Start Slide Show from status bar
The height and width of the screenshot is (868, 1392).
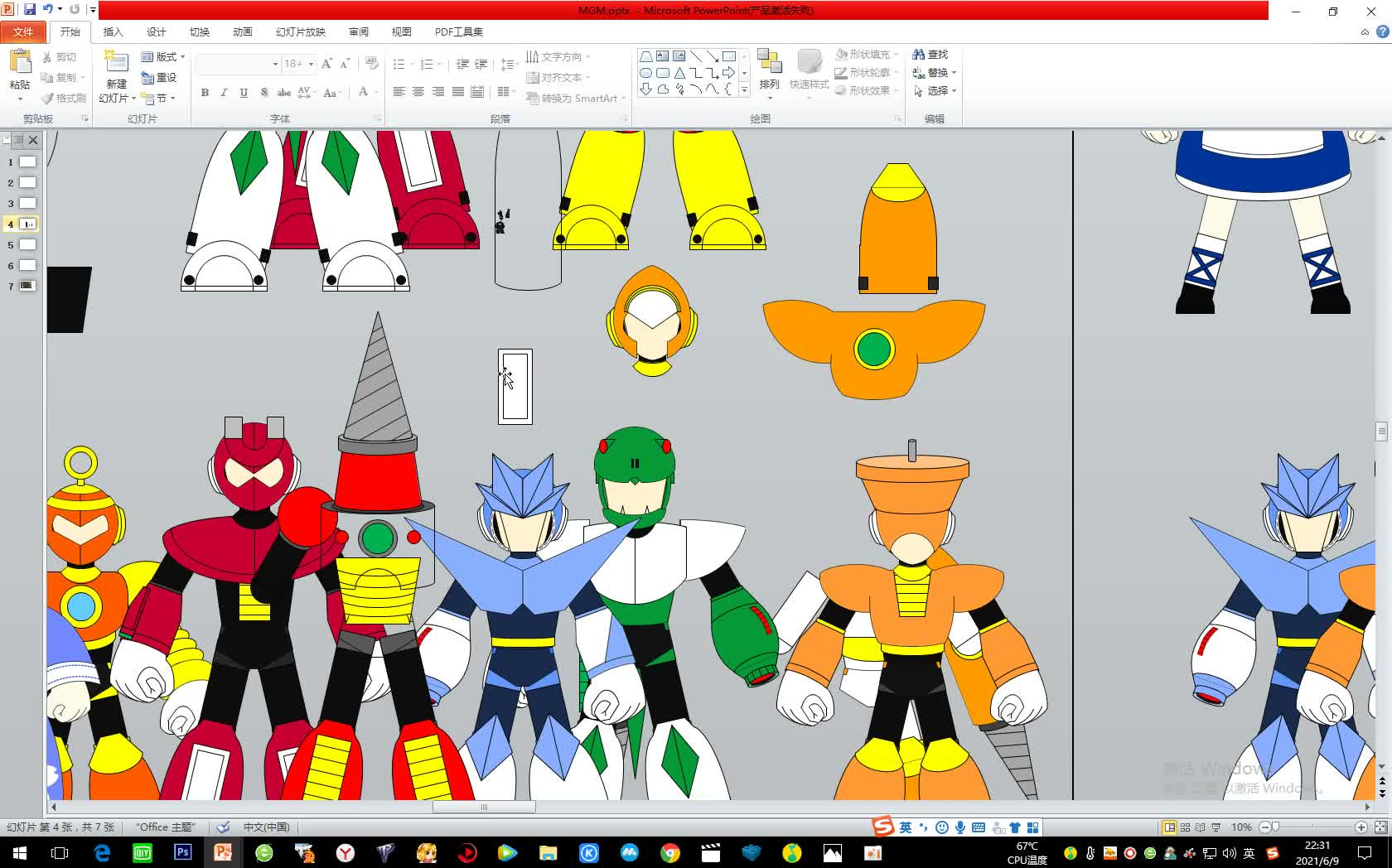[1216, 827]
